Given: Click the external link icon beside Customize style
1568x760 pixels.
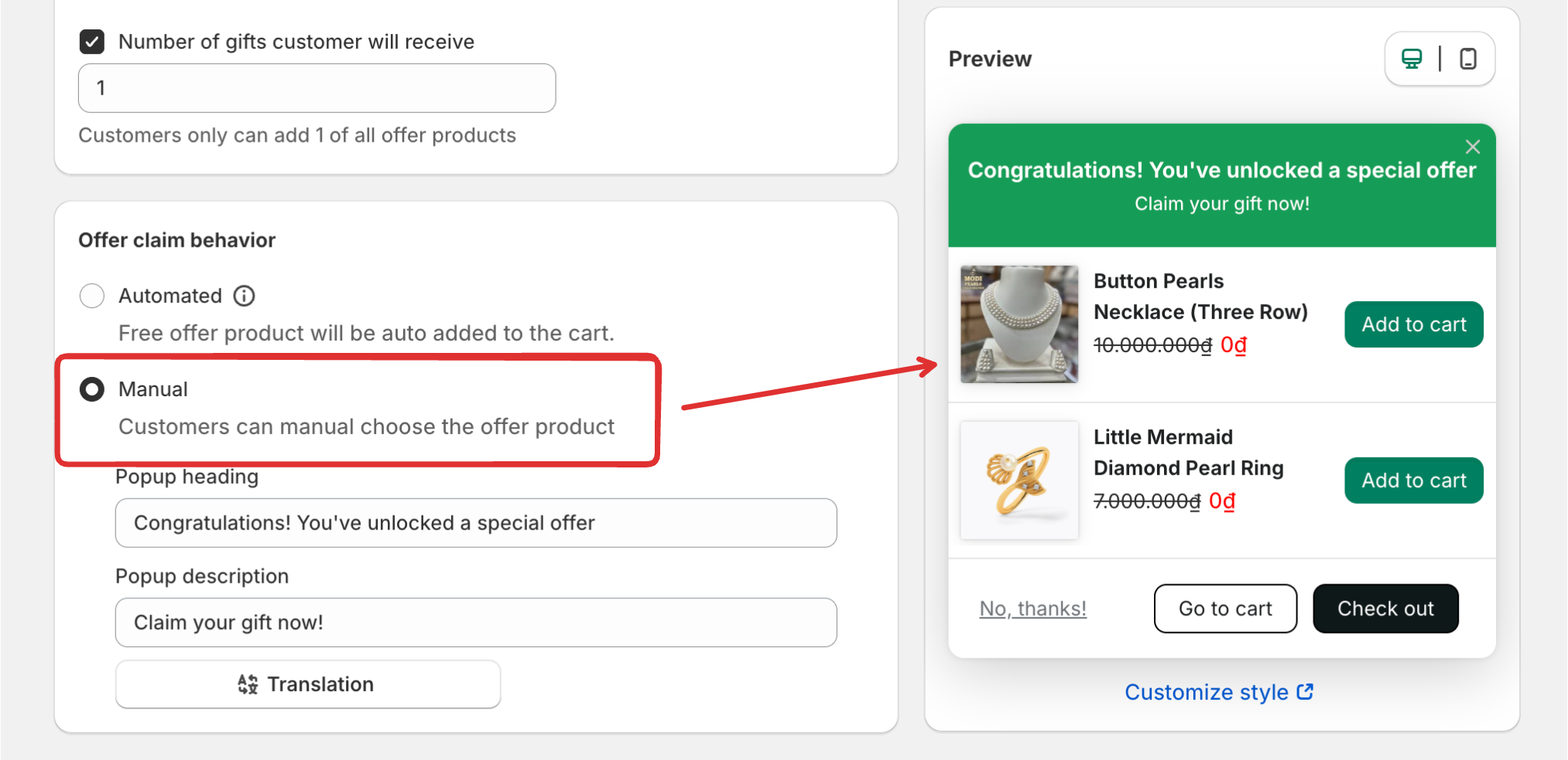Looking at the screenshot, I should click(1305, 691).
